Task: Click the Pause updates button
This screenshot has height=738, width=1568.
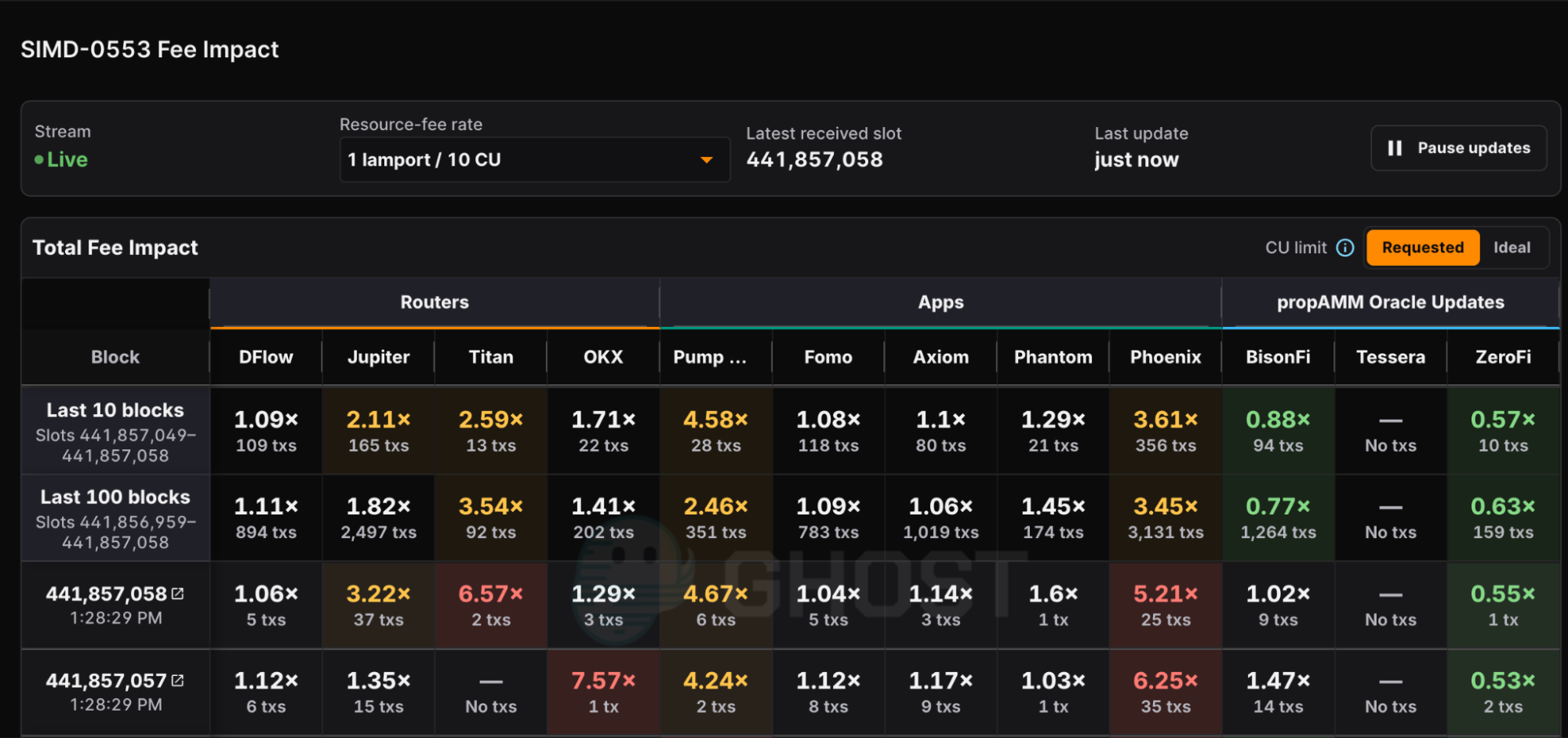Action: click(x=1458, y=148)
